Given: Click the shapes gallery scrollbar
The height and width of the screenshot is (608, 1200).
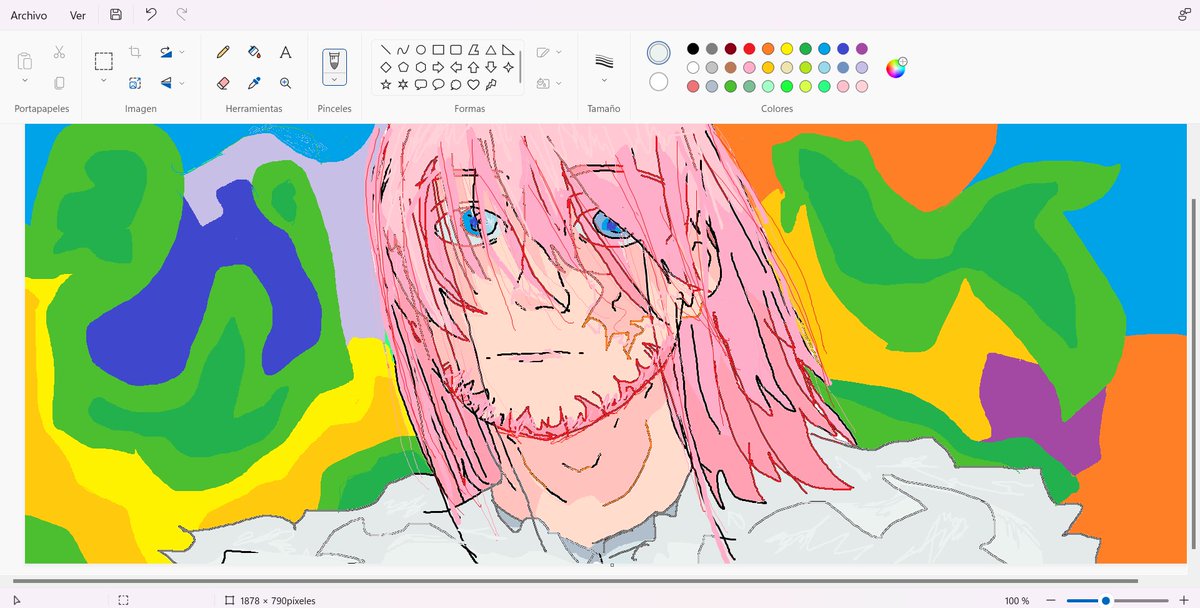Looking at the screenshot, I should [x=520, y=67].
